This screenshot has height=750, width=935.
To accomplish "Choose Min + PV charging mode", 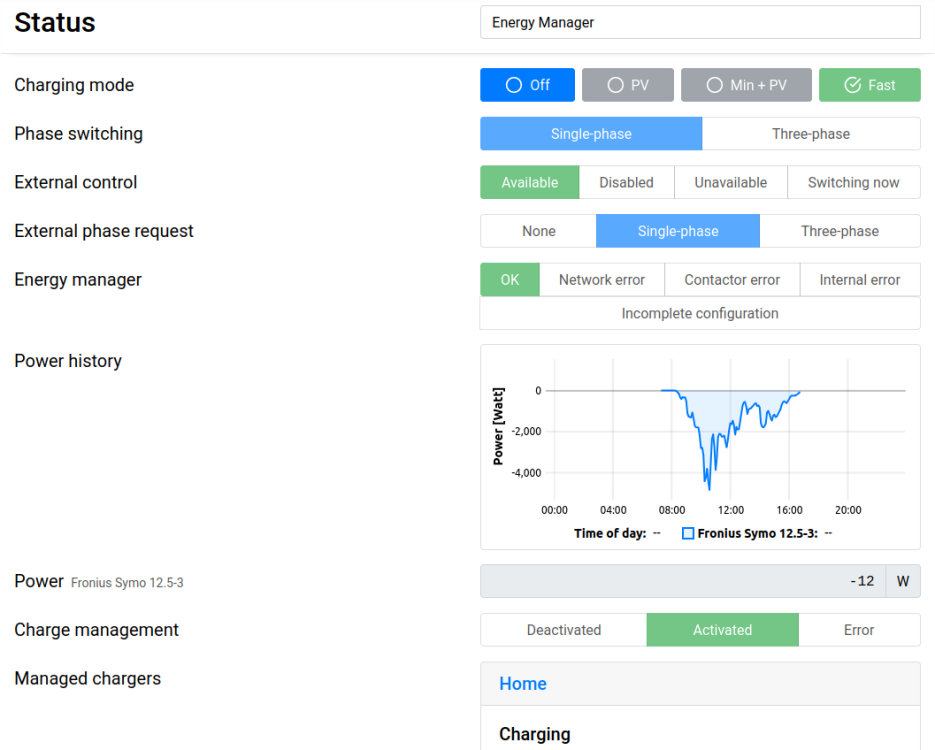I will click(x=746, y=85).
